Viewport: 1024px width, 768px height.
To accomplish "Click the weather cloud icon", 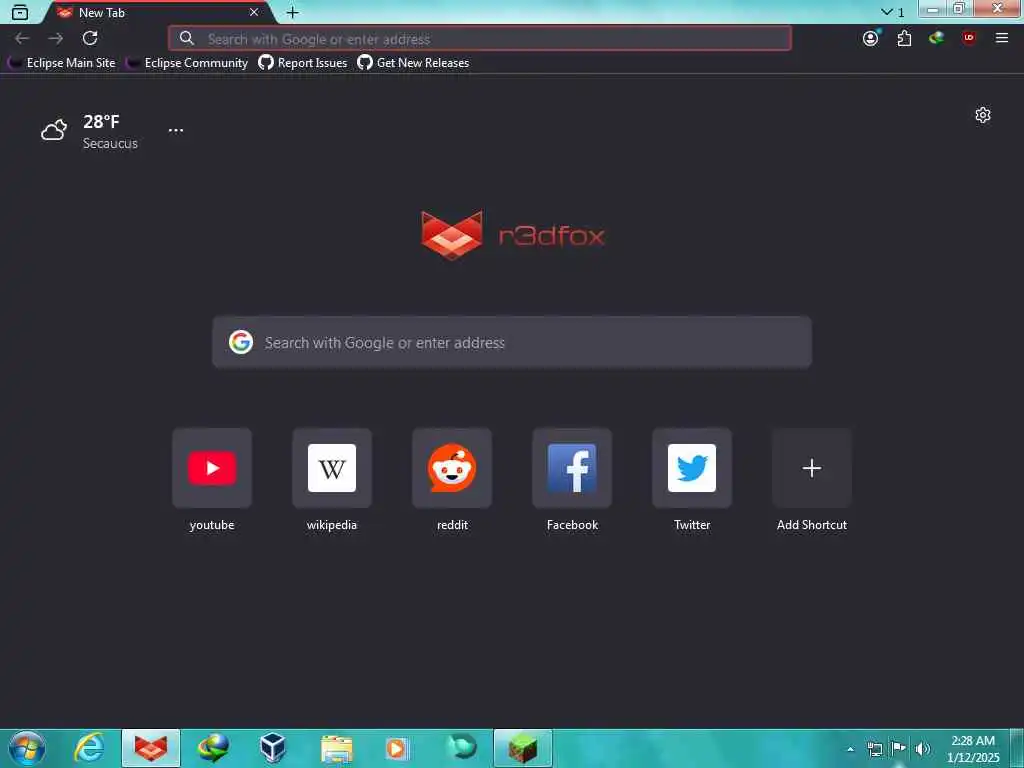I will pyautogui.click(x=54, y=130).
